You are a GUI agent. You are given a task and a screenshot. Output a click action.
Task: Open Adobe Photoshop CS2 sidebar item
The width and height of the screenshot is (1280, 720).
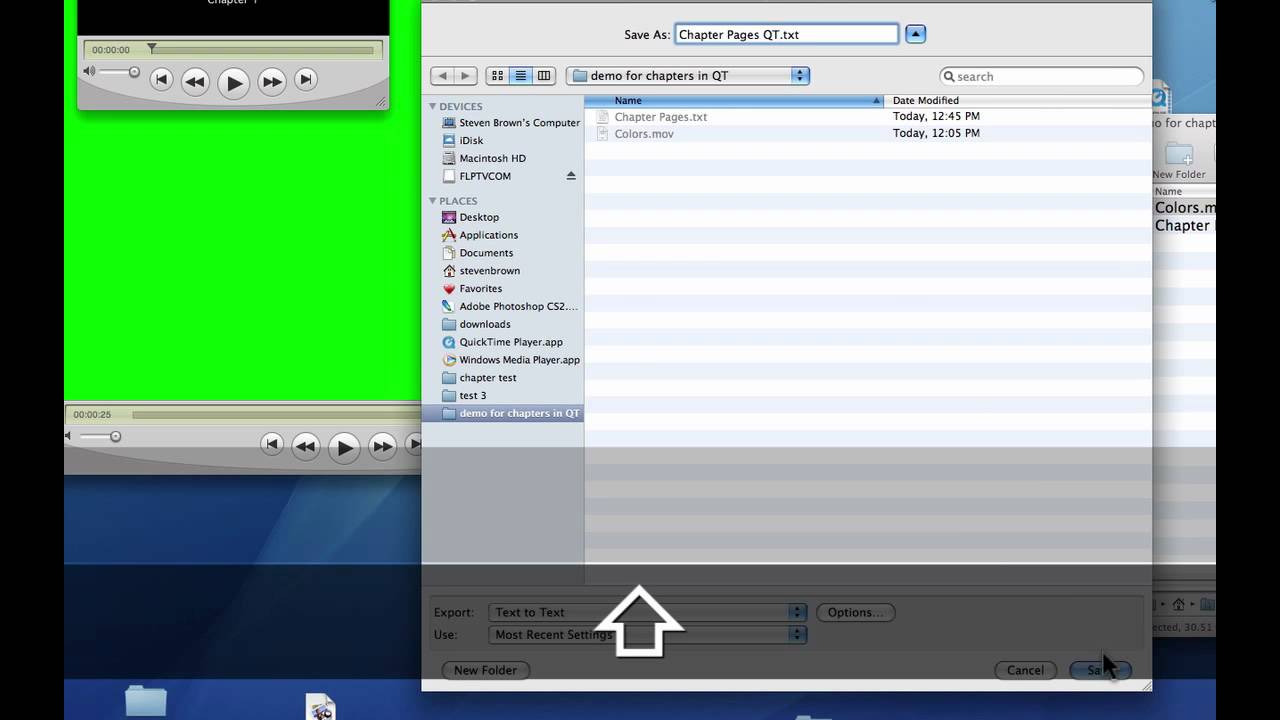pyautogui.click(x=510, y=307)
